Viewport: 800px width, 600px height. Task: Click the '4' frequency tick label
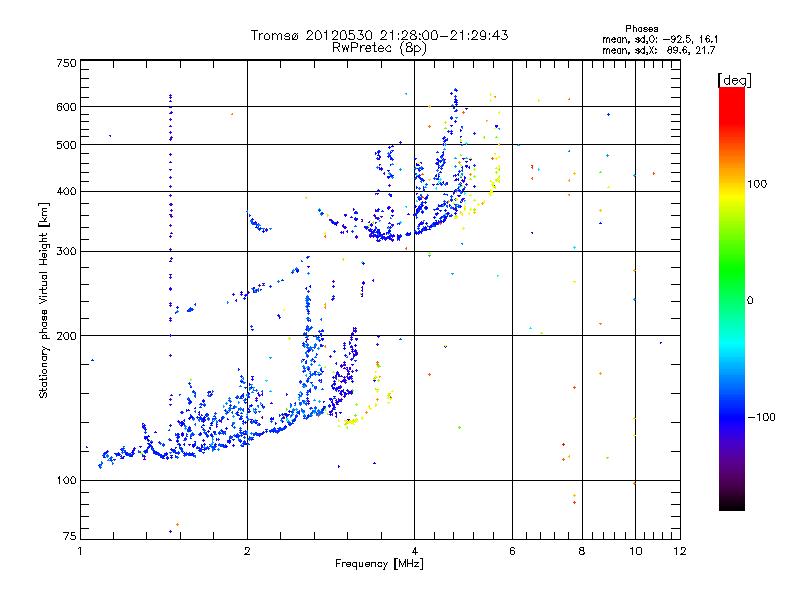pos(414,551)
